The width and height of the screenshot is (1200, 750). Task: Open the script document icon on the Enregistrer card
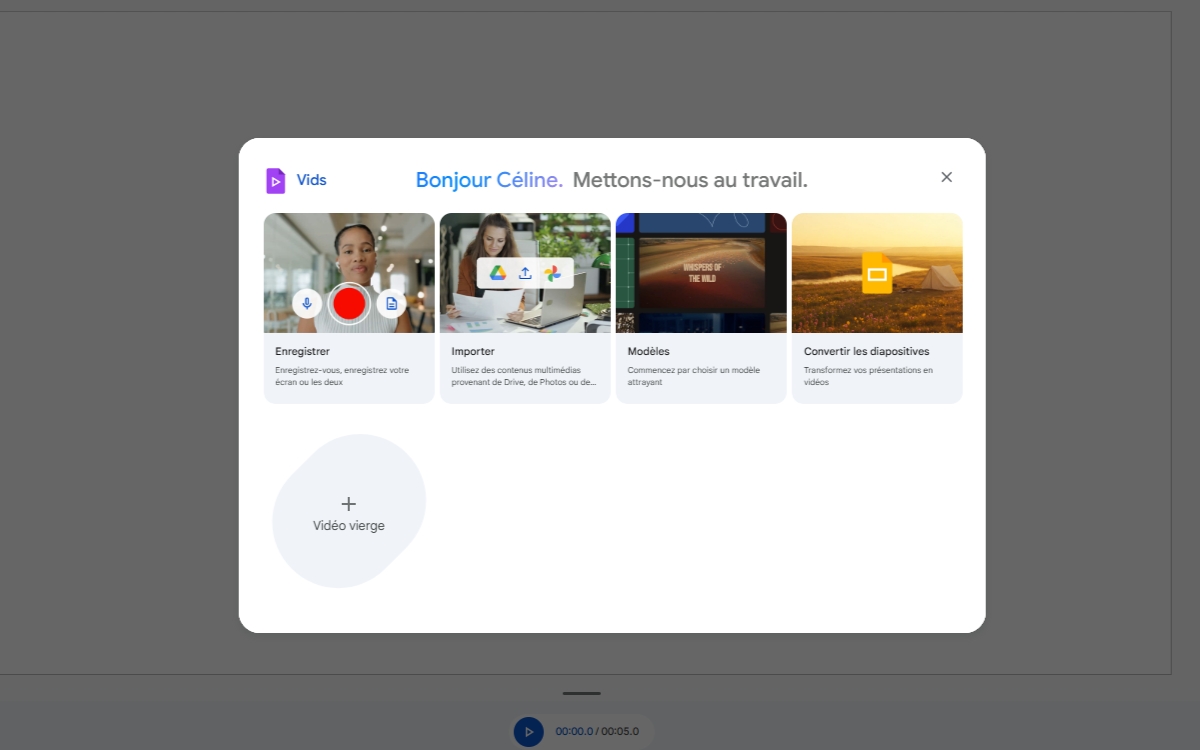point(390,303)
